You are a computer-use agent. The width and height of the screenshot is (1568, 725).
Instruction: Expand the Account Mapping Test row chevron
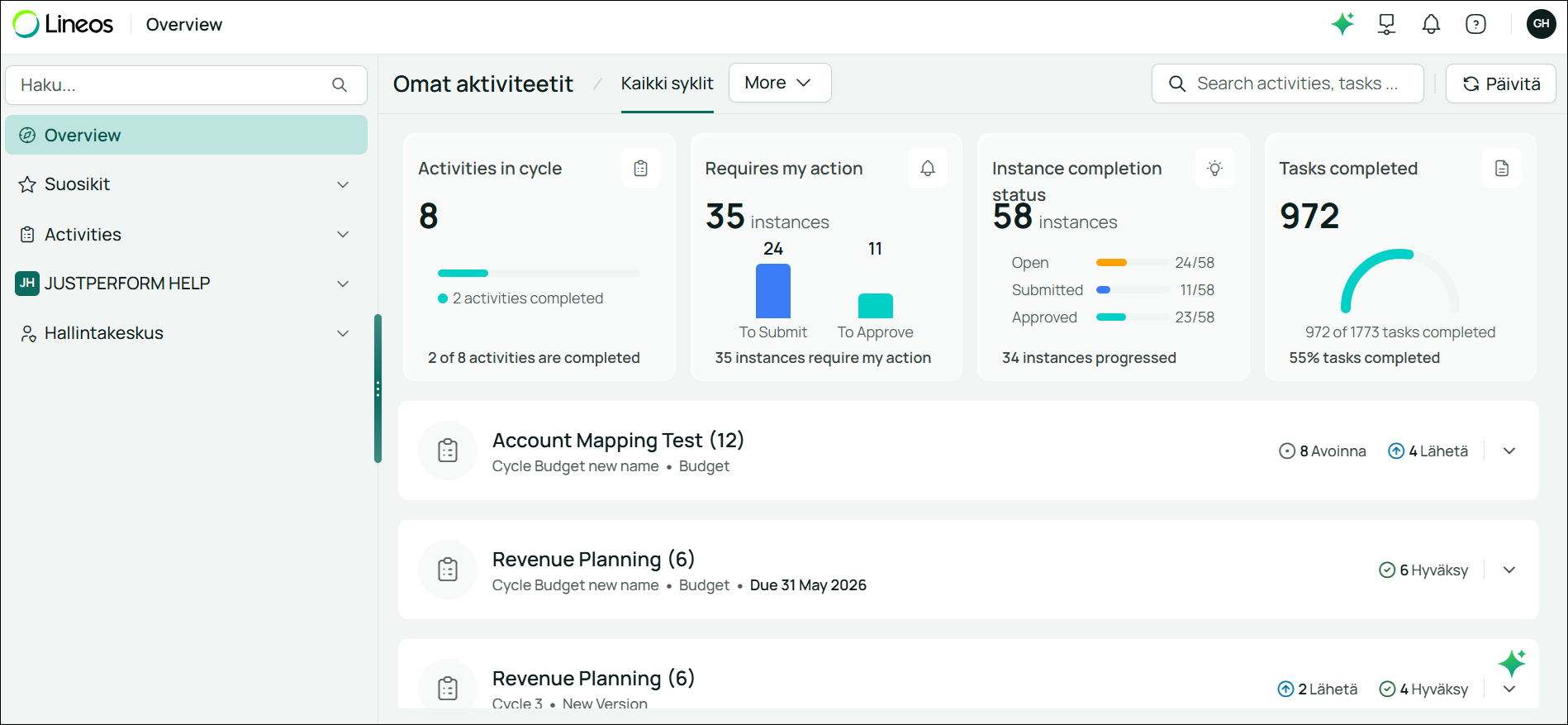pyautogui.click(x=1509, y=451)
